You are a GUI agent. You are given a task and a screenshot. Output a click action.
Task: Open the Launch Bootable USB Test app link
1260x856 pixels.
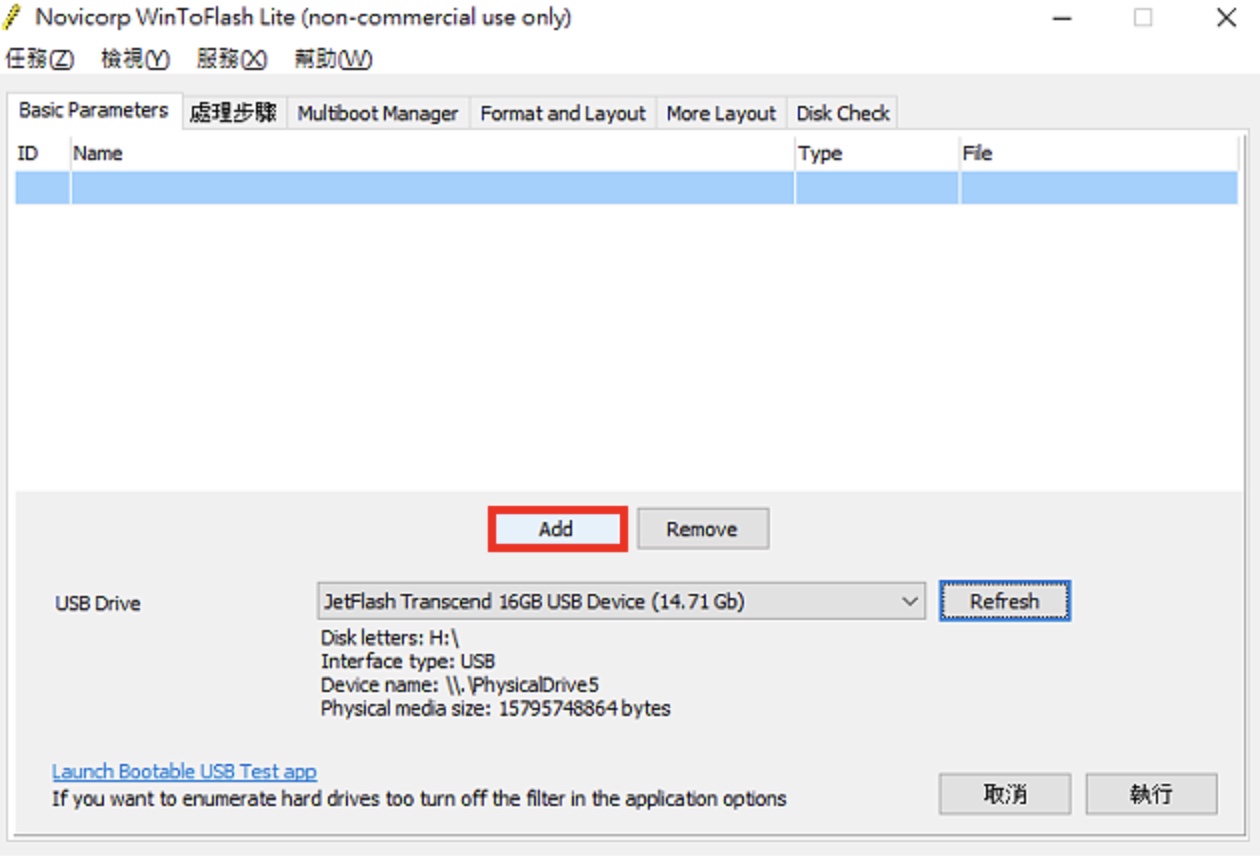pyautogui.click(x=184, y=771)
